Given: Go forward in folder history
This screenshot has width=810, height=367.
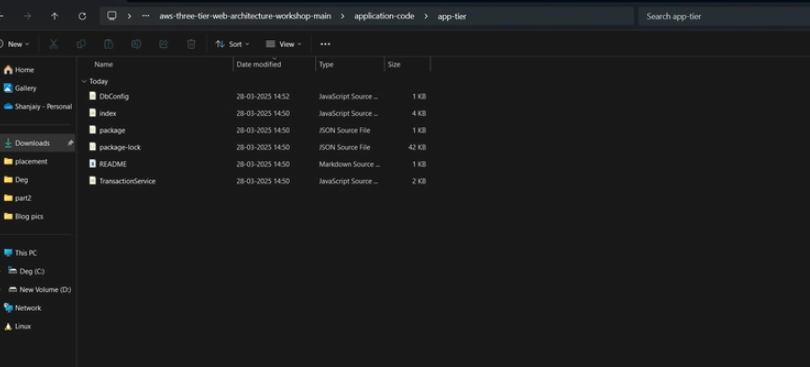Looking at the screenshot, I should tap(27, 16).
